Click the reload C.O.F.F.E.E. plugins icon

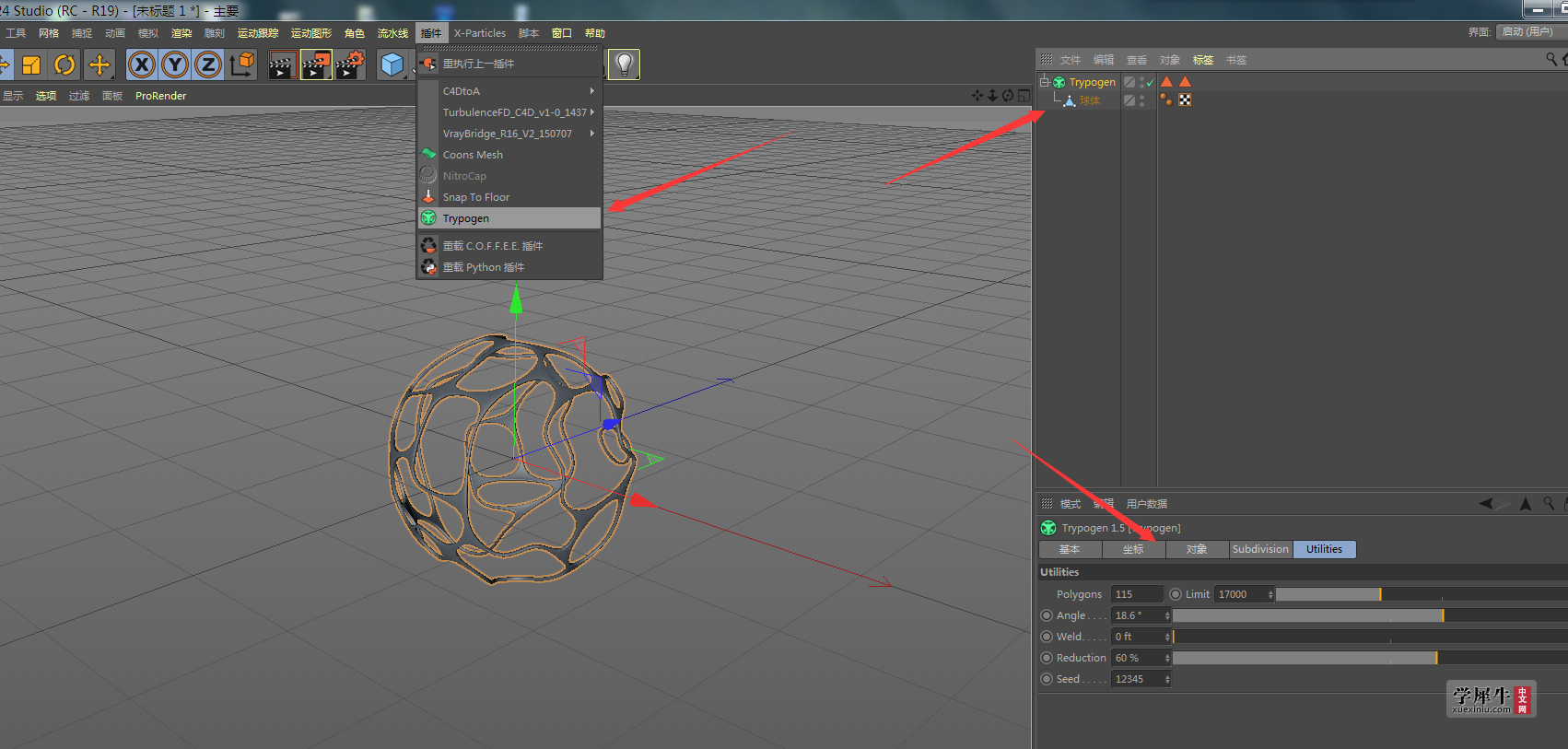click(428, 246)
